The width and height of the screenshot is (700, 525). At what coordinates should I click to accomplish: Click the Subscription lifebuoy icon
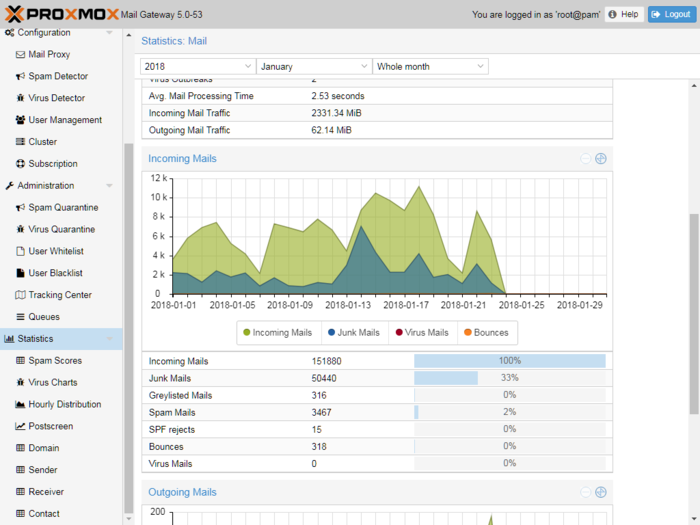click(20, 164)
